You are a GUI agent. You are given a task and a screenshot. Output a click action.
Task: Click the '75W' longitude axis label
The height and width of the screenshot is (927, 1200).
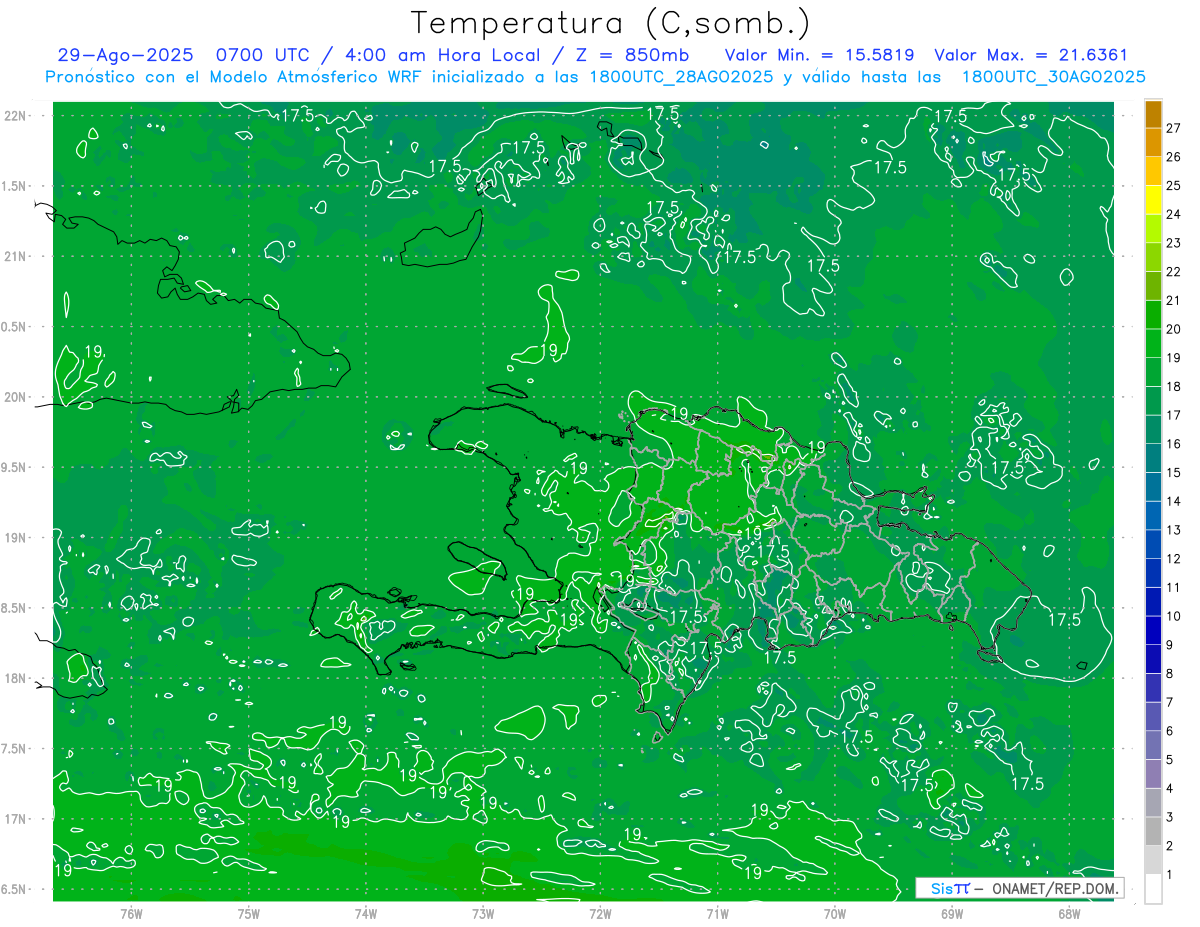(249, 914)
